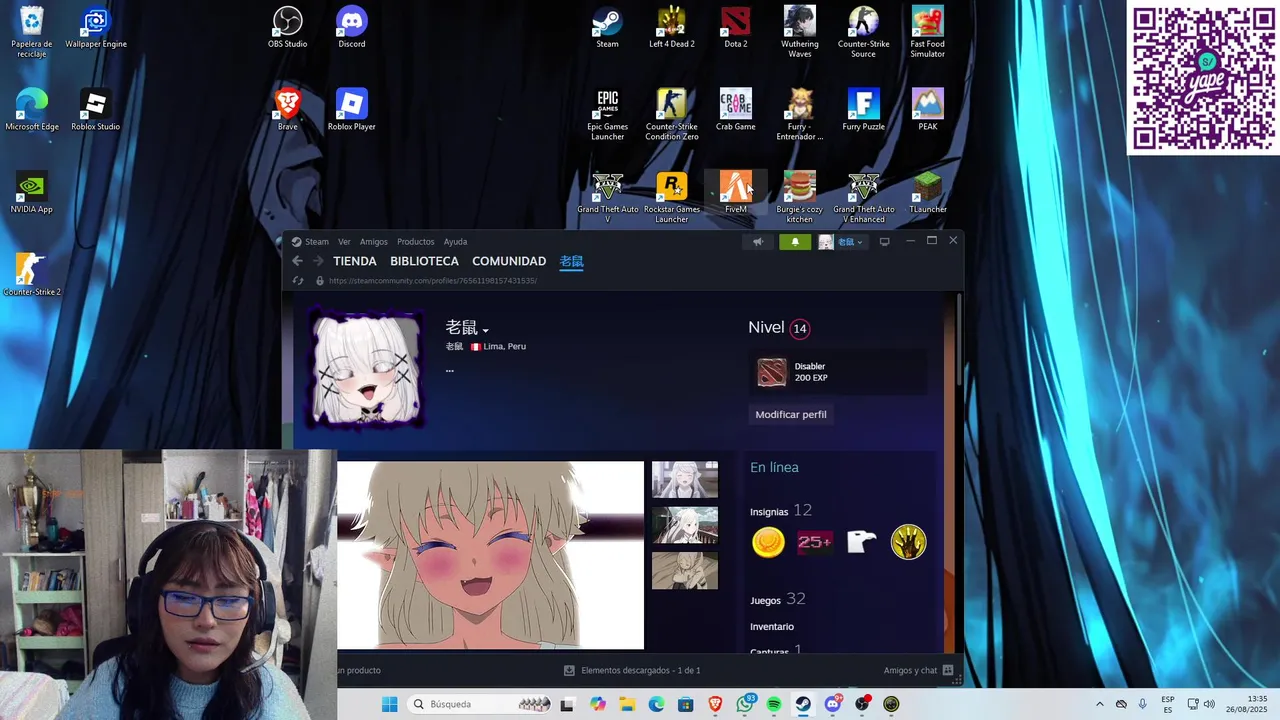1280x720 pixels.
Task: Open the Inventario link
Action: pos(772,627)
